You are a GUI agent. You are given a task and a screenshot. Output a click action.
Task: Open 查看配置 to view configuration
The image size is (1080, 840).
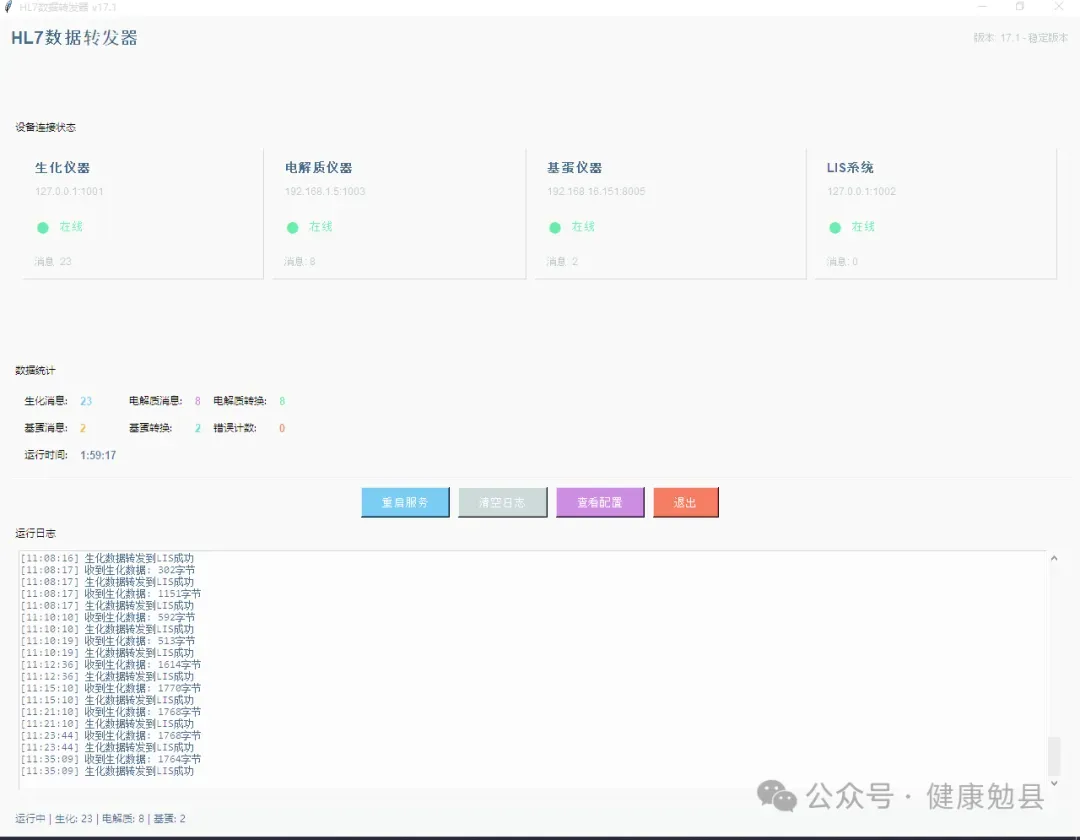click(600, 503)
